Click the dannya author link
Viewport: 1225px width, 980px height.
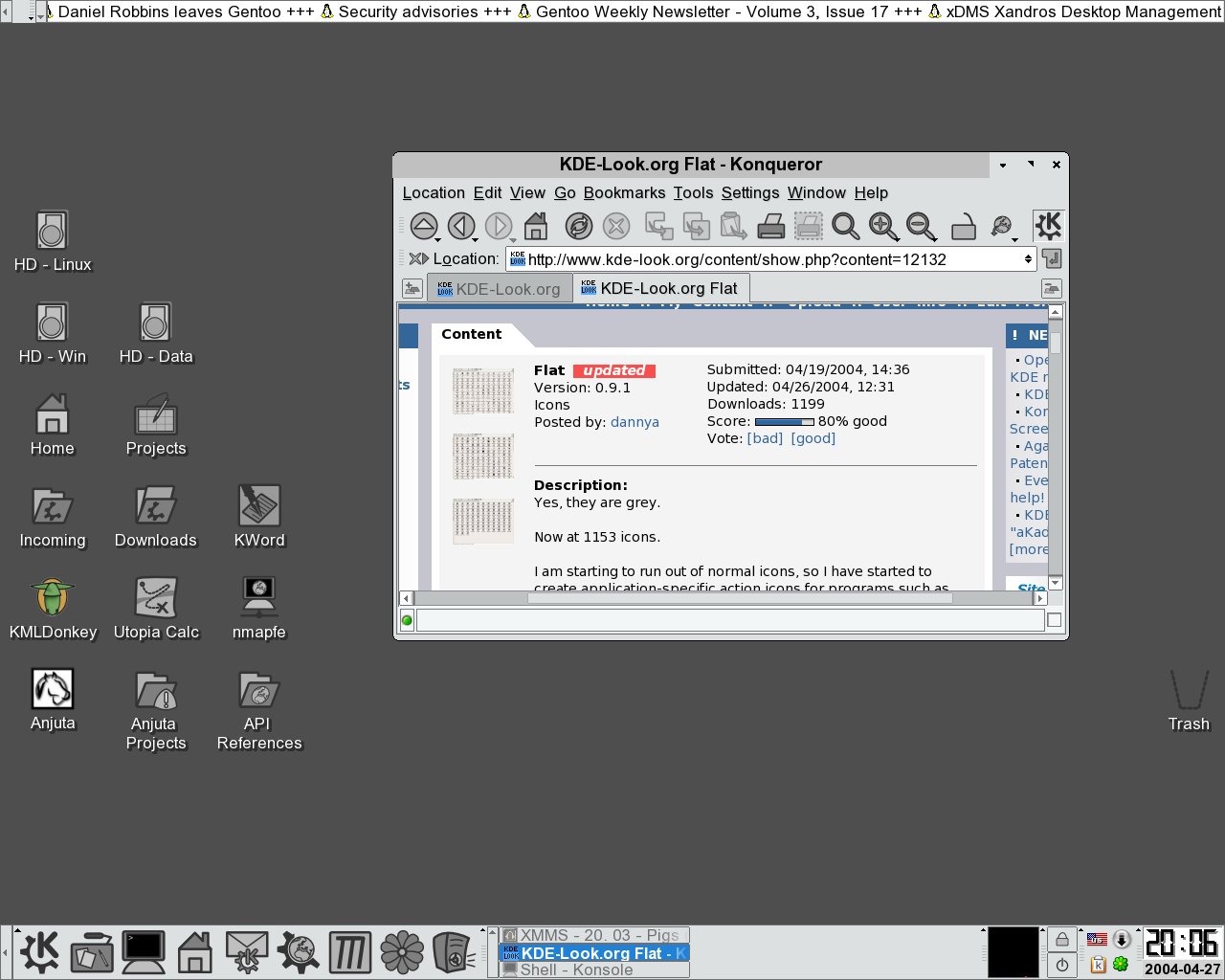[635, 422]
